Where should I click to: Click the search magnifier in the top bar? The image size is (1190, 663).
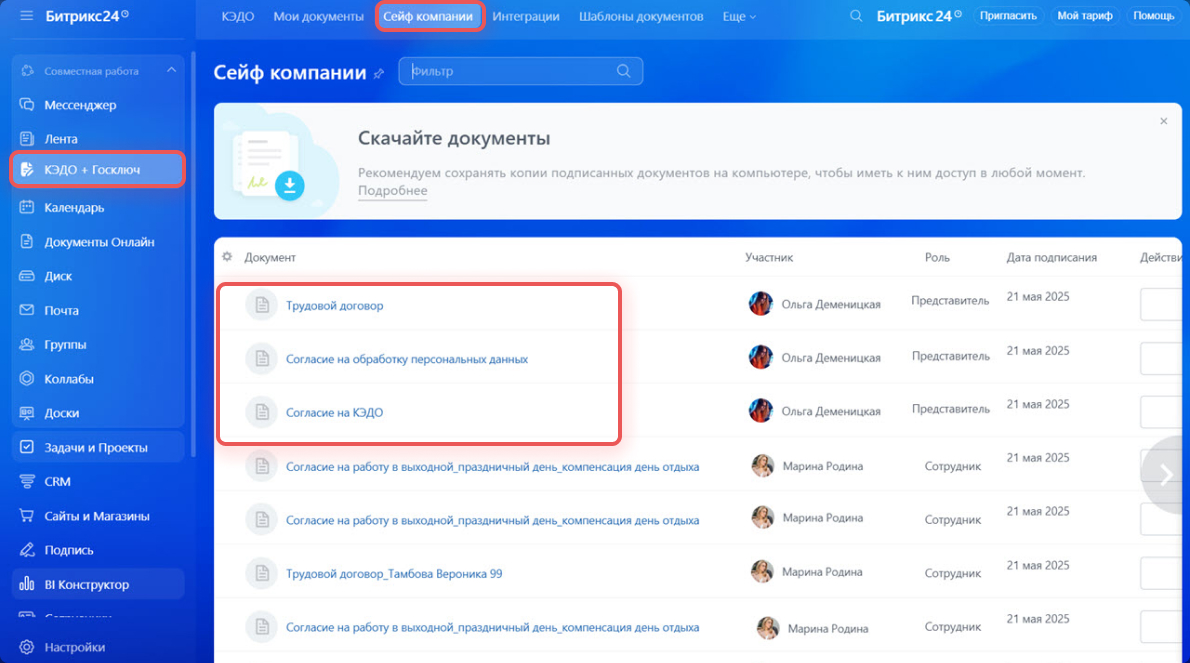click(x=856, y=16)
